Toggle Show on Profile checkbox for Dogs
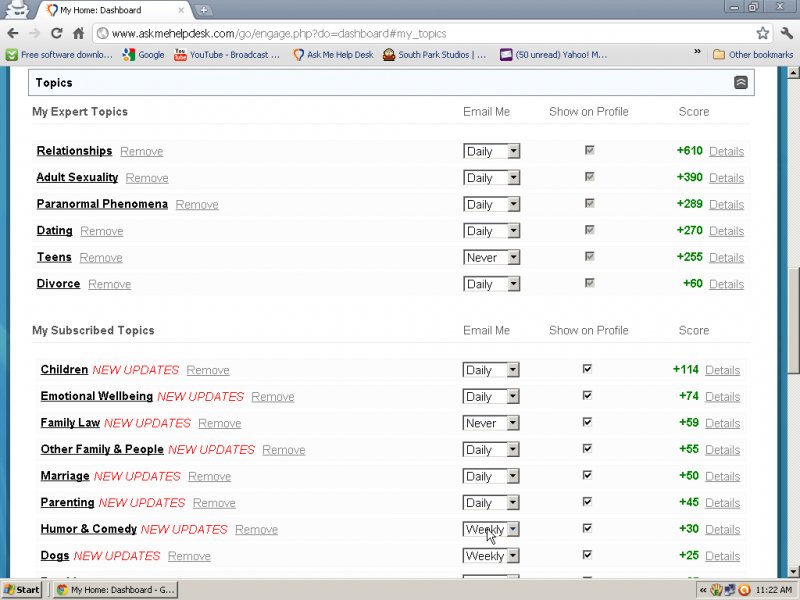 pyautogui.click(x=587, y=555)
